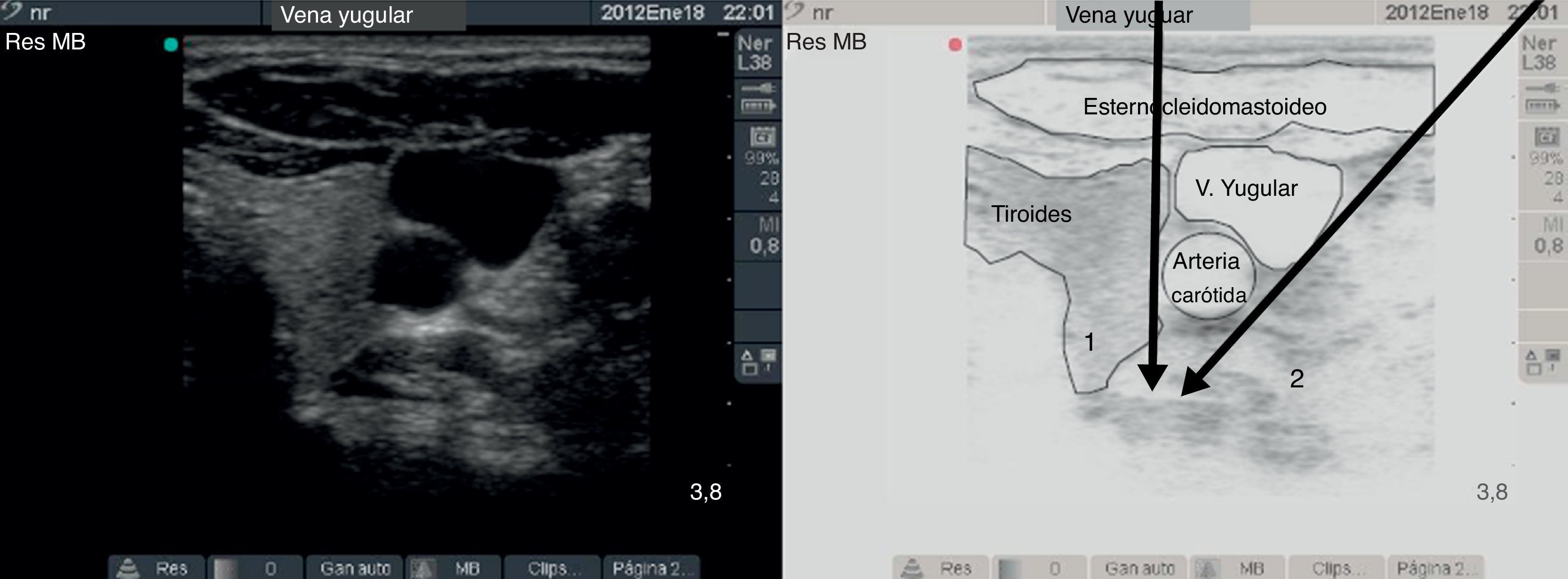Click the battery status icon in left sidebar

point(758,106)
